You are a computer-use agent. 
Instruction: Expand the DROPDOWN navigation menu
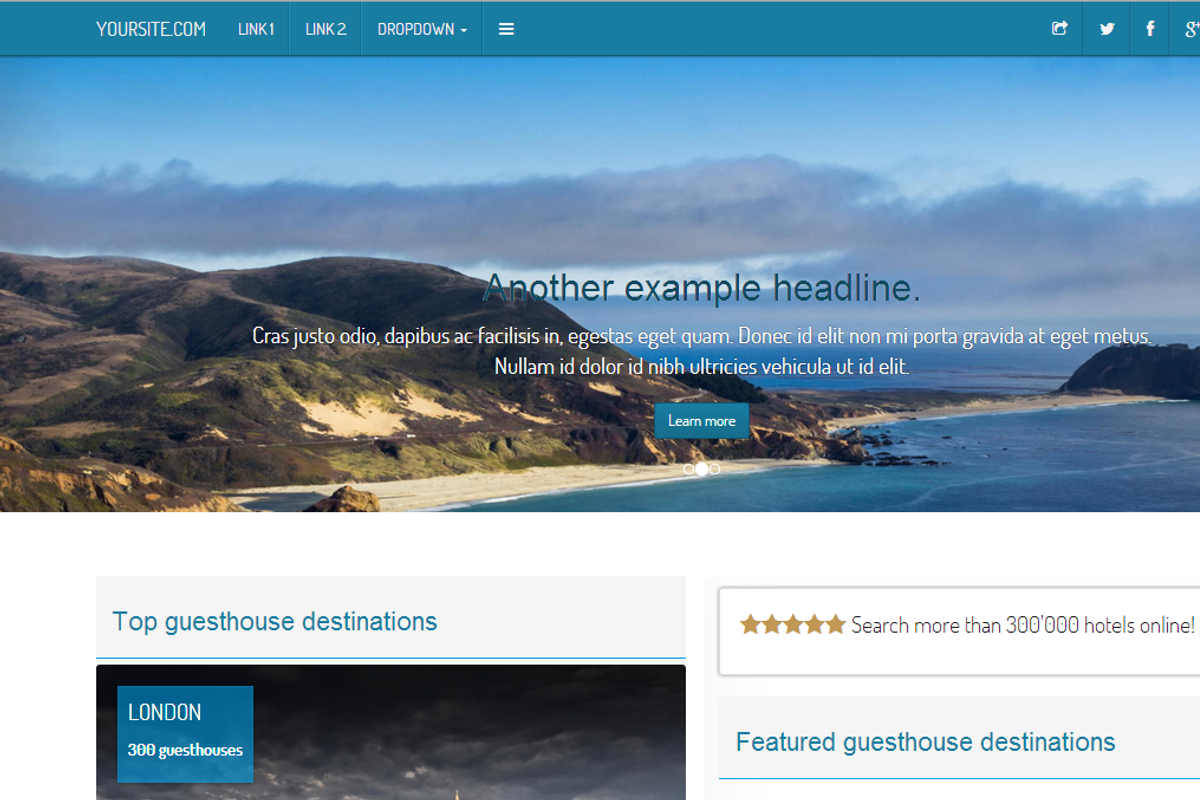421,29
